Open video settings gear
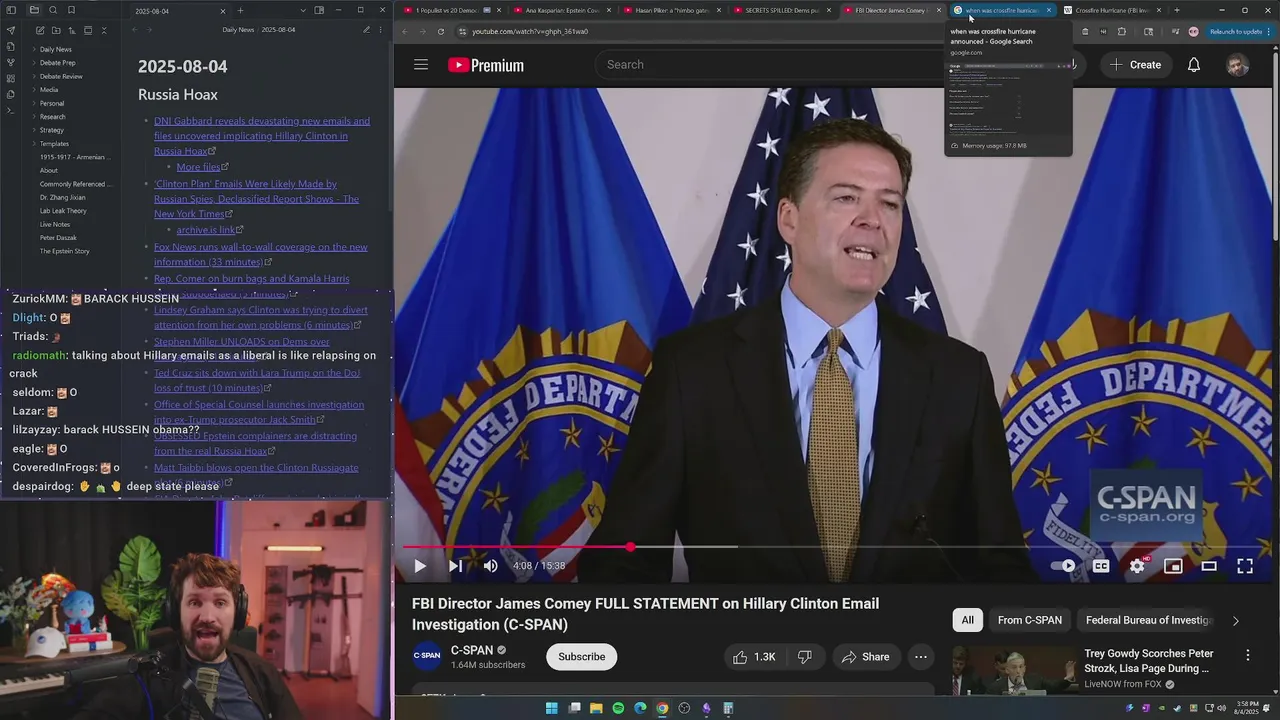 click(x=1137, y=566)
